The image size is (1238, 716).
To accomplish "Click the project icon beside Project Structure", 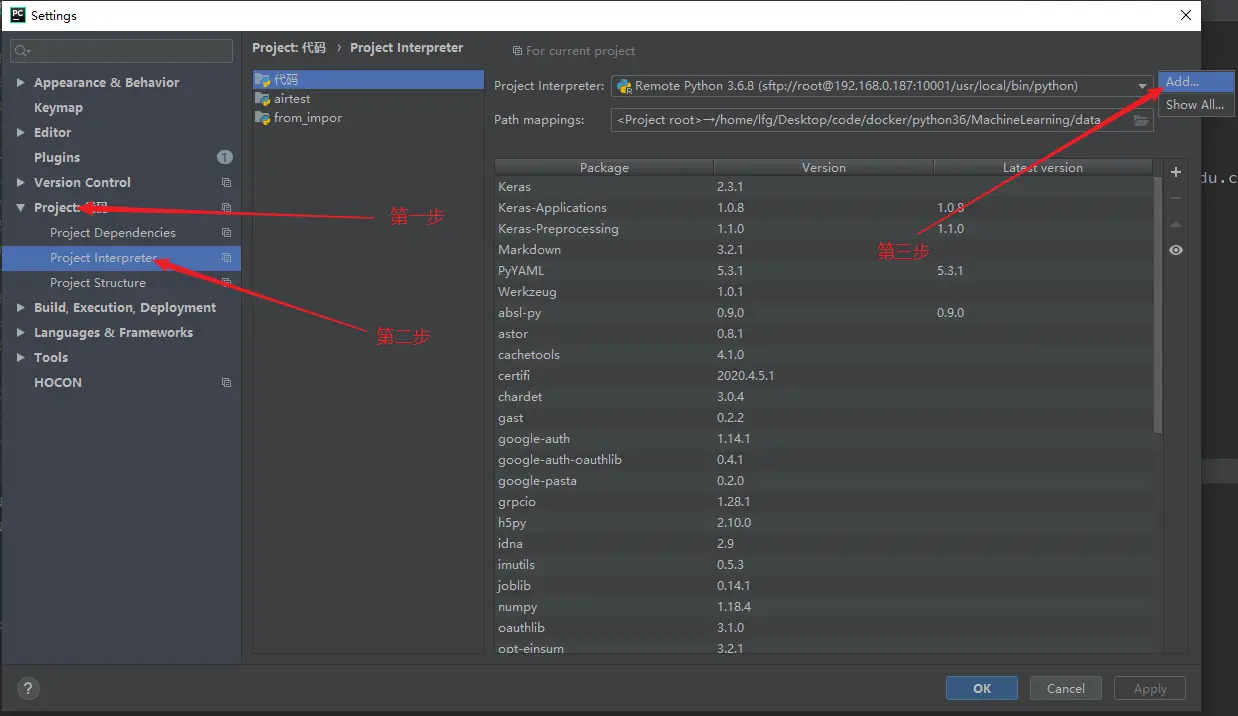I will tap(226, 283).
